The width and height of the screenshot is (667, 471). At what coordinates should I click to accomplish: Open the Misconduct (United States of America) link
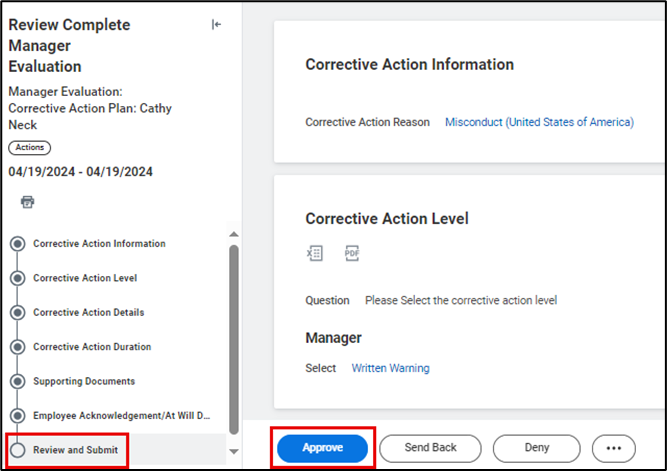(539, 122)
